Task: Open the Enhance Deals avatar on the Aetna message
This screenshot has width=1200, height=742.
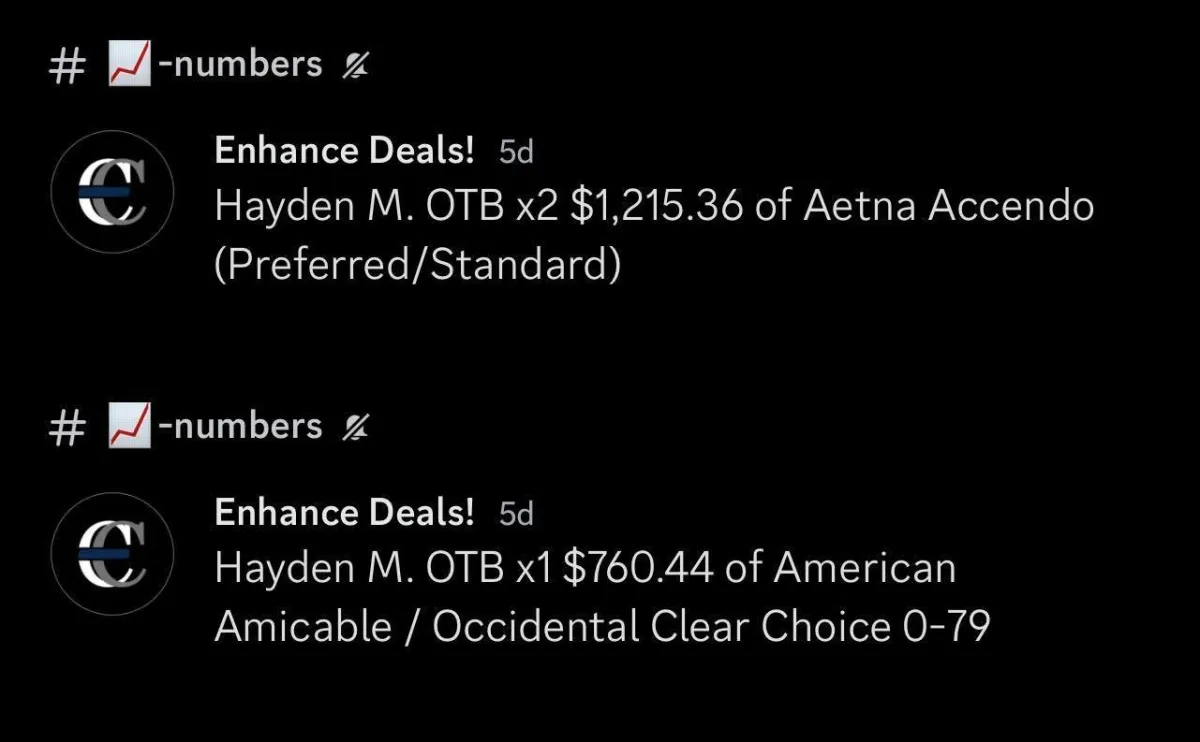Action: pyautogui.click(x=112, y=189)
